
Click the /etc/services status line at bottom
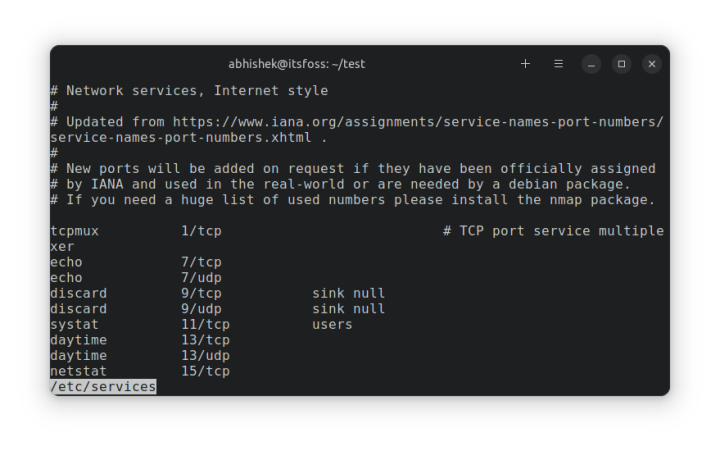pyautogui.click(x=103, y=386)
